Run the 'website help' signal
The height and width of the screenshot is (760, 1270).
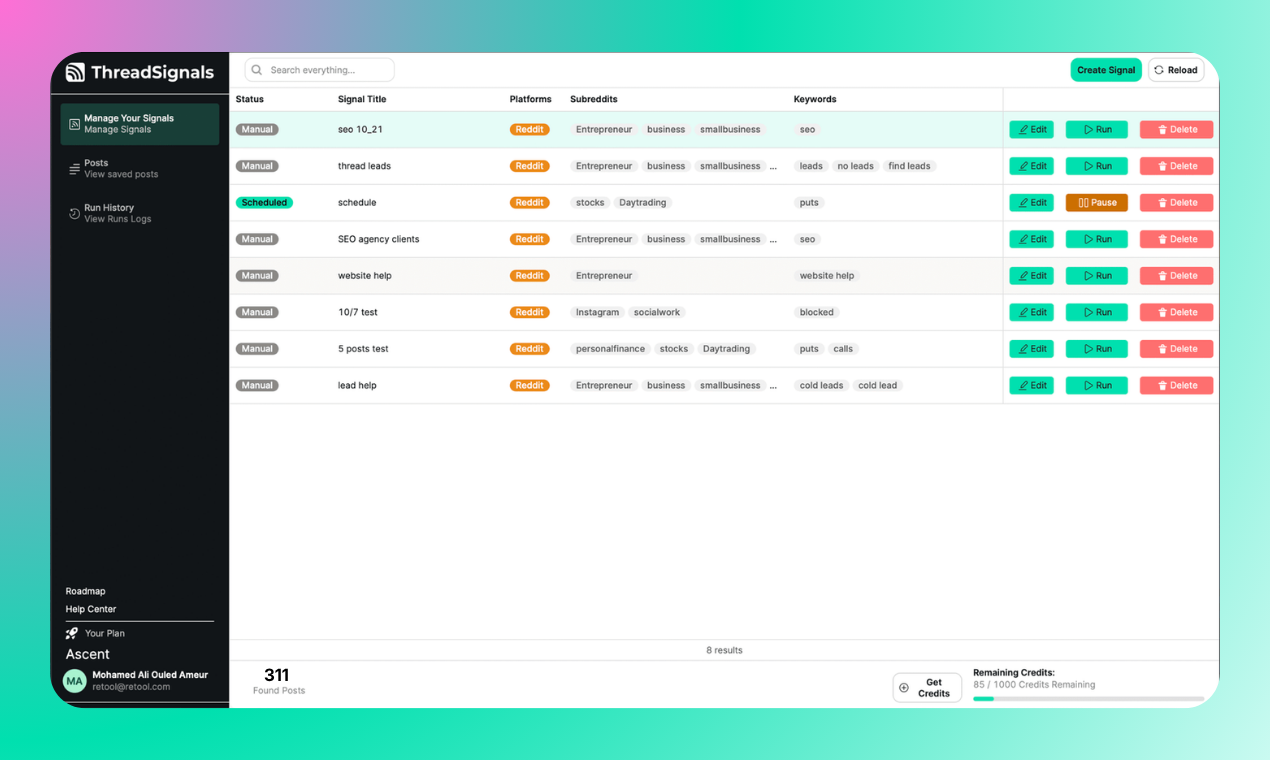[x=1096, y=275]
